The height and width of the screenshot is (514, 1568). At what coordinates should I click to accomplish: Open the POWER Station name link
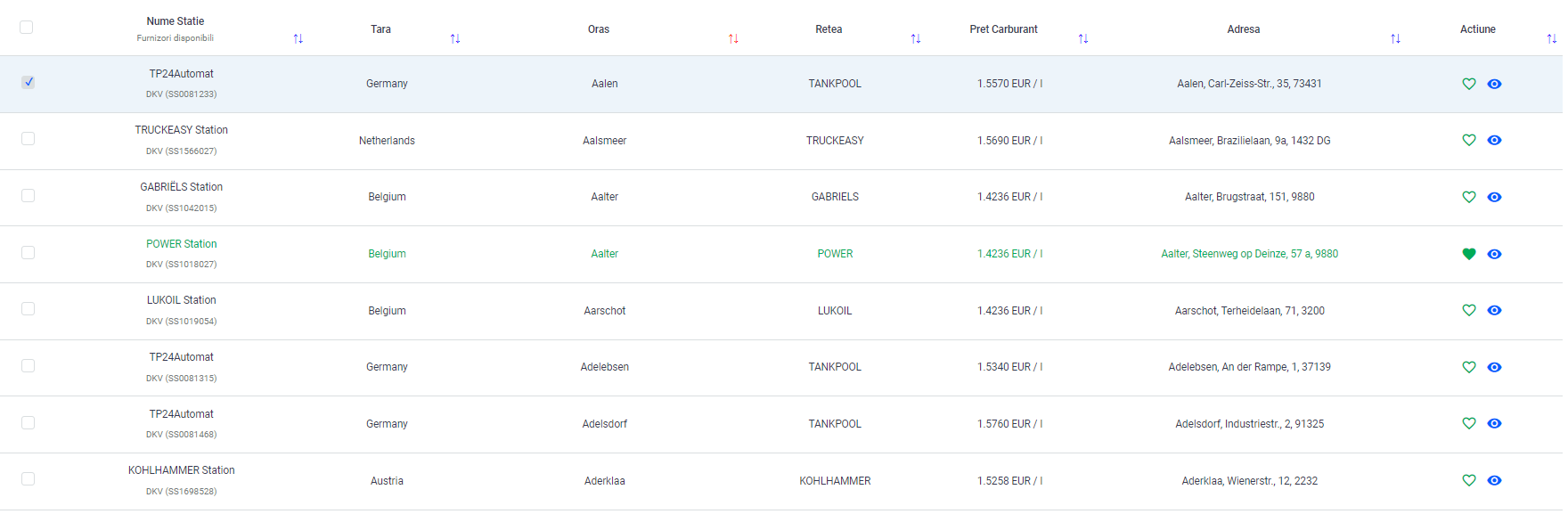pyautogui.click(x=182, y=244)
